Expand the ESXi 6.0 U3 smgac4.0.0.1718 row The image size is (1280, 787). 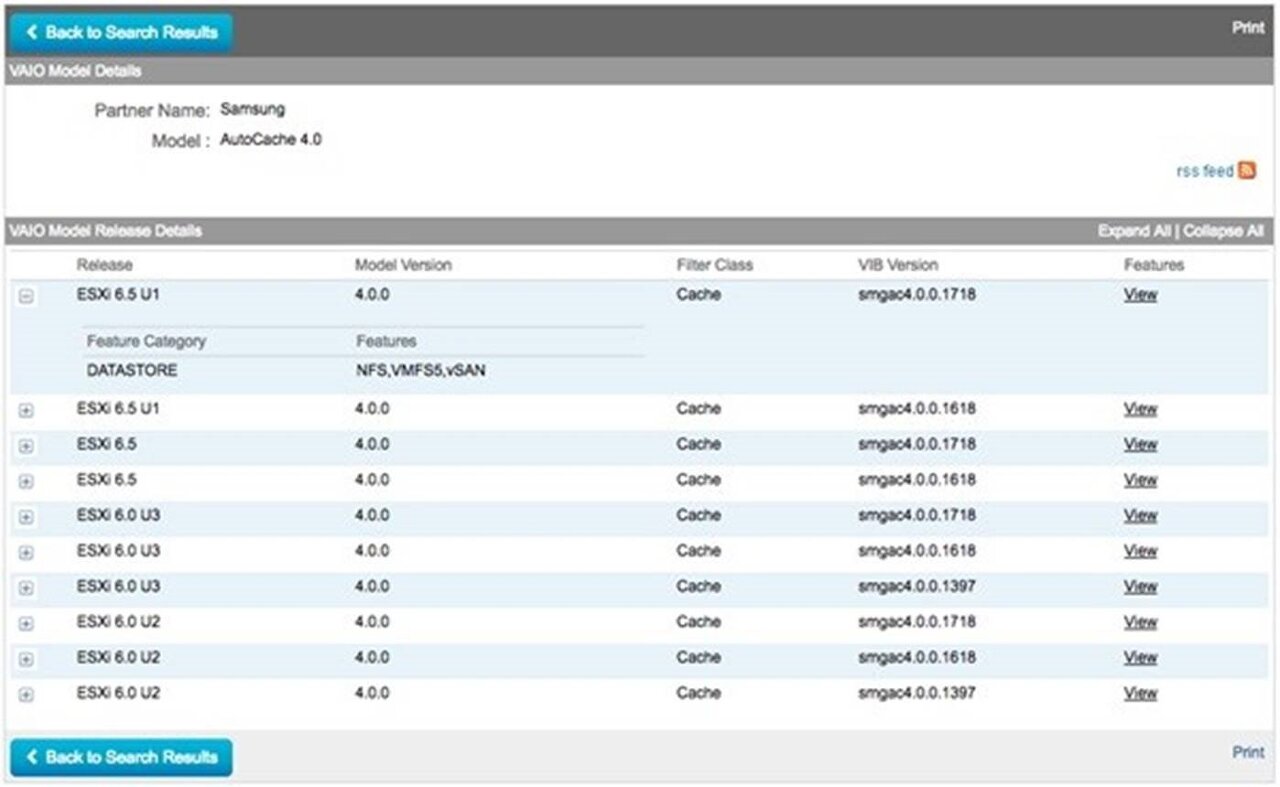point(26,517)
